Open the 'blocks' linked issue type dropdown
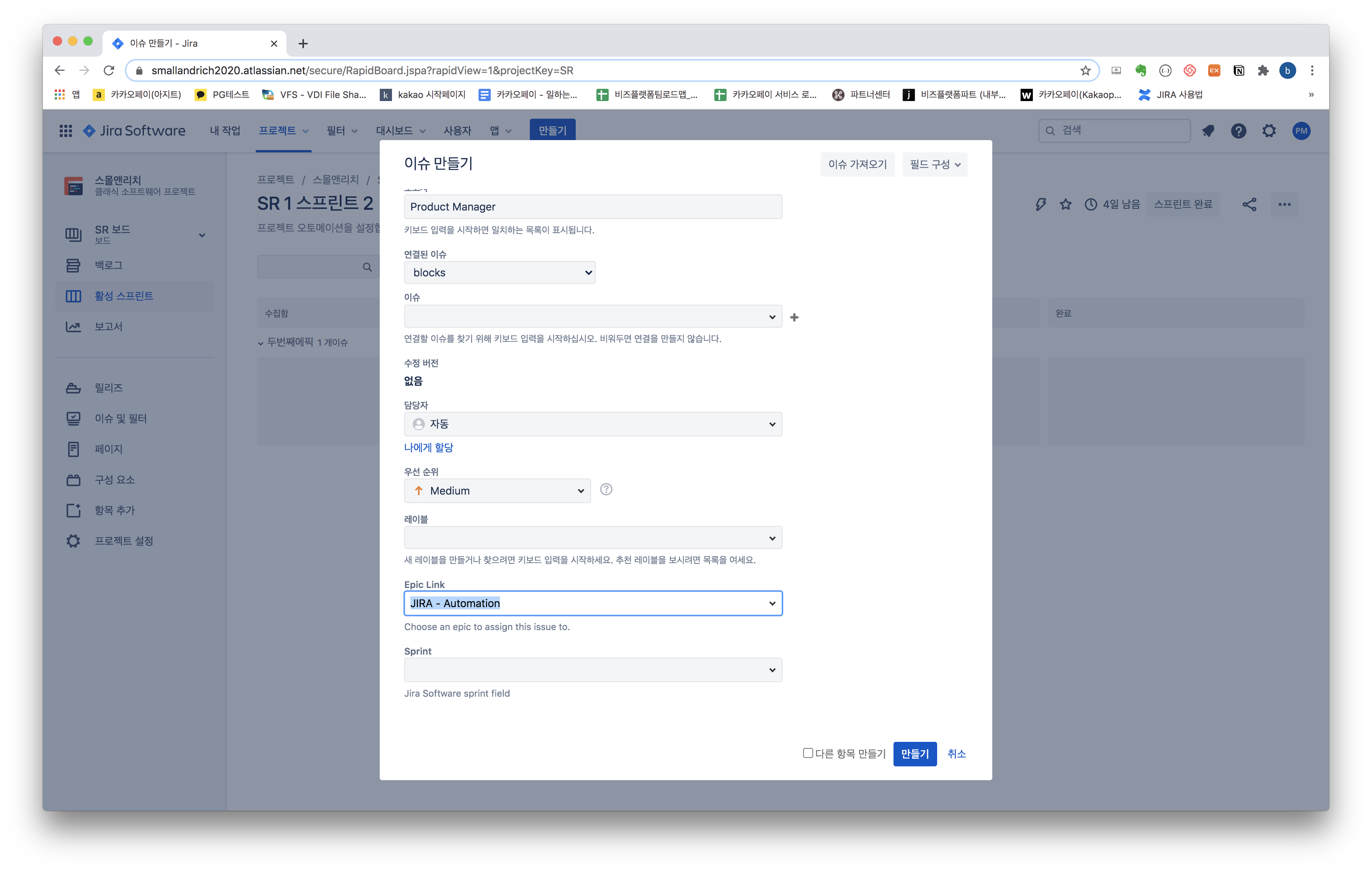Screen dimensions: 1372x872 pos(499,273)
